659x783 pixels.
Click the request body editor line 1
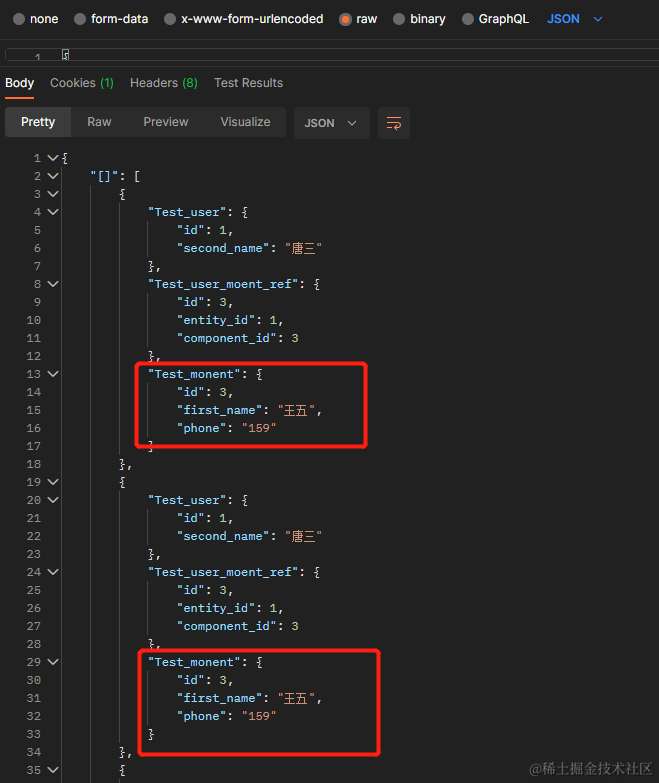pos(330,54)
